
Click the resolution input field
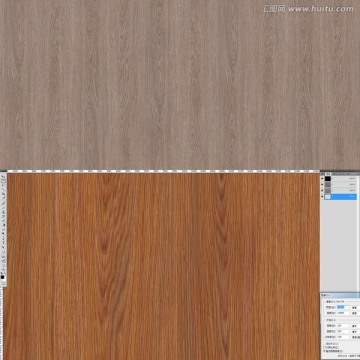(x=343, y=337)
